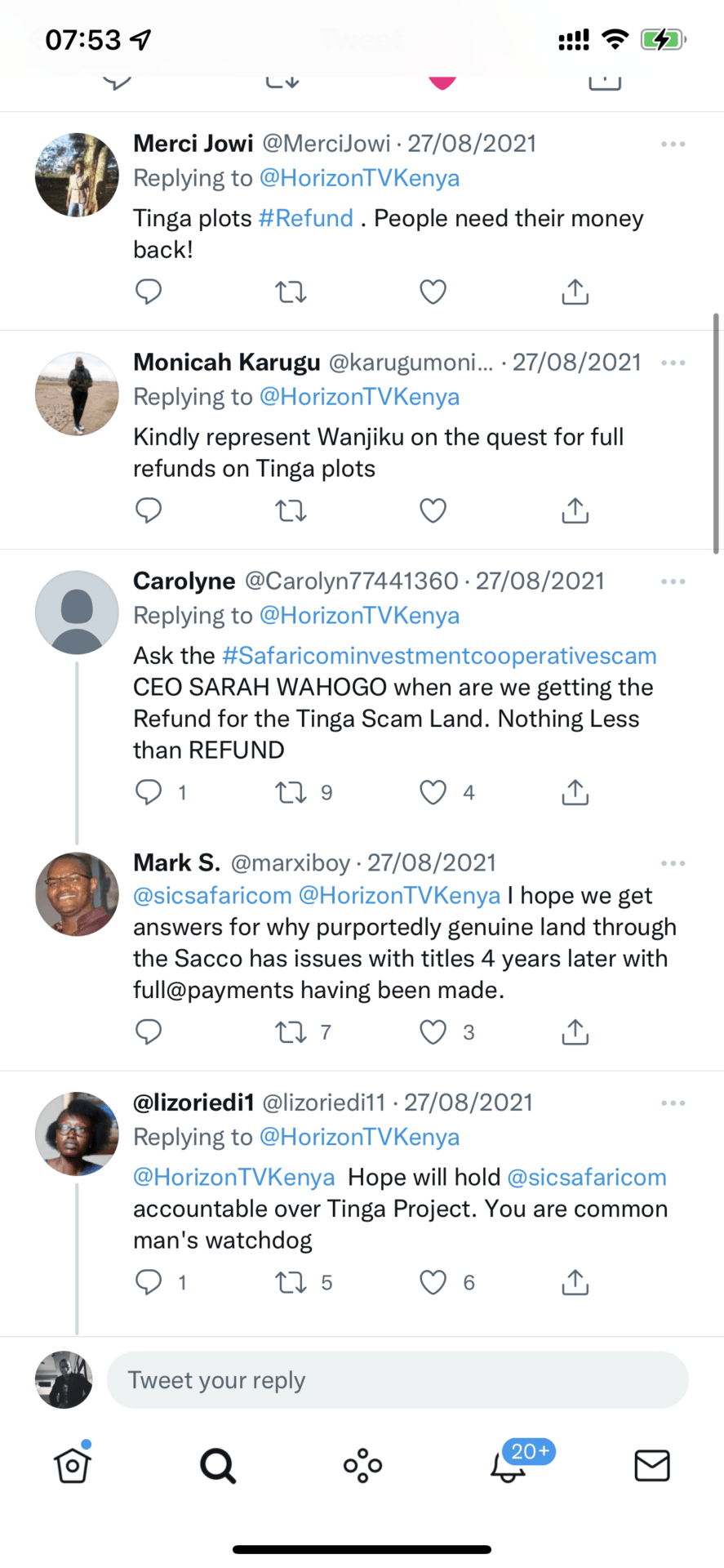Open three-dot menu on Mark S.'s tweet
Image resolution: width=724 pixels, height=1568 pixels.
click(x=673, y=863)
